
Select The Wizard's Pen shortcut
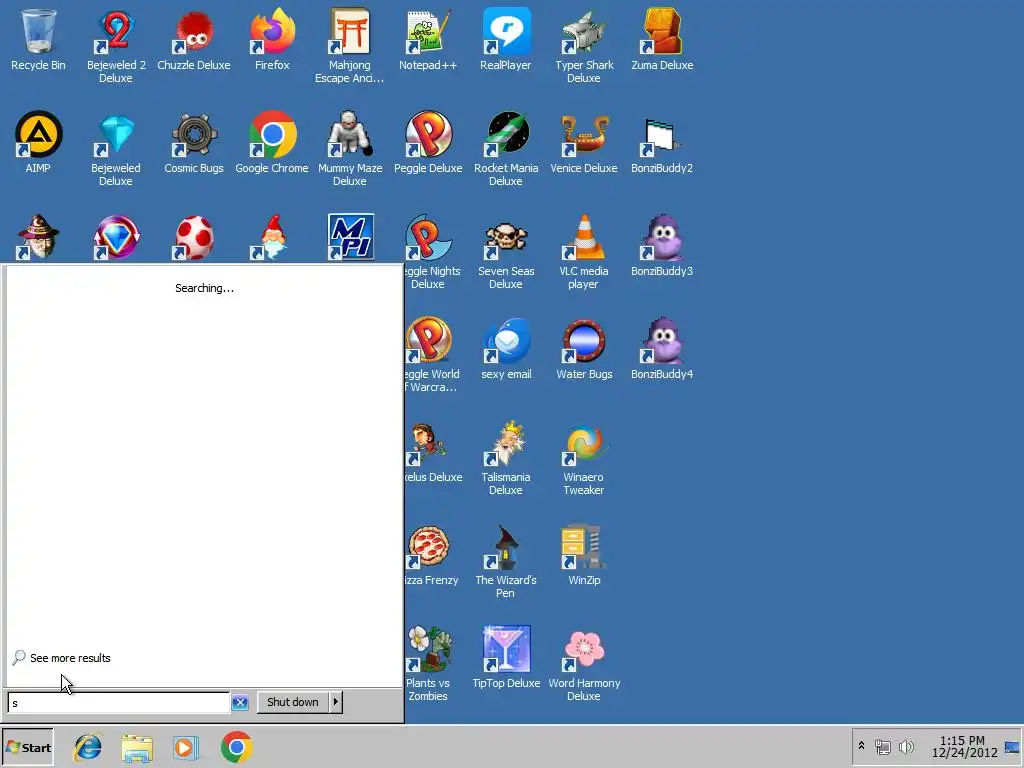505,562
